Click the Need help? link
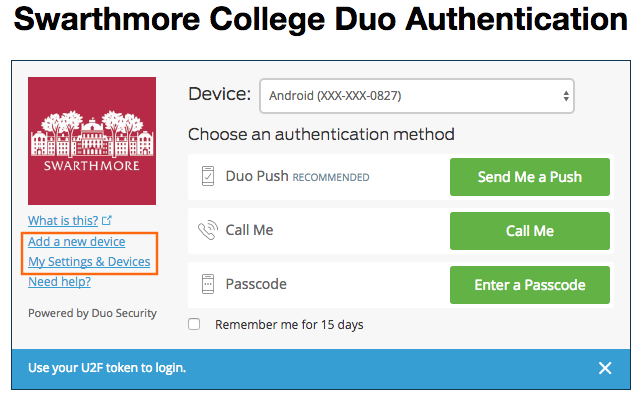644x406 pixels. [58, 282]
